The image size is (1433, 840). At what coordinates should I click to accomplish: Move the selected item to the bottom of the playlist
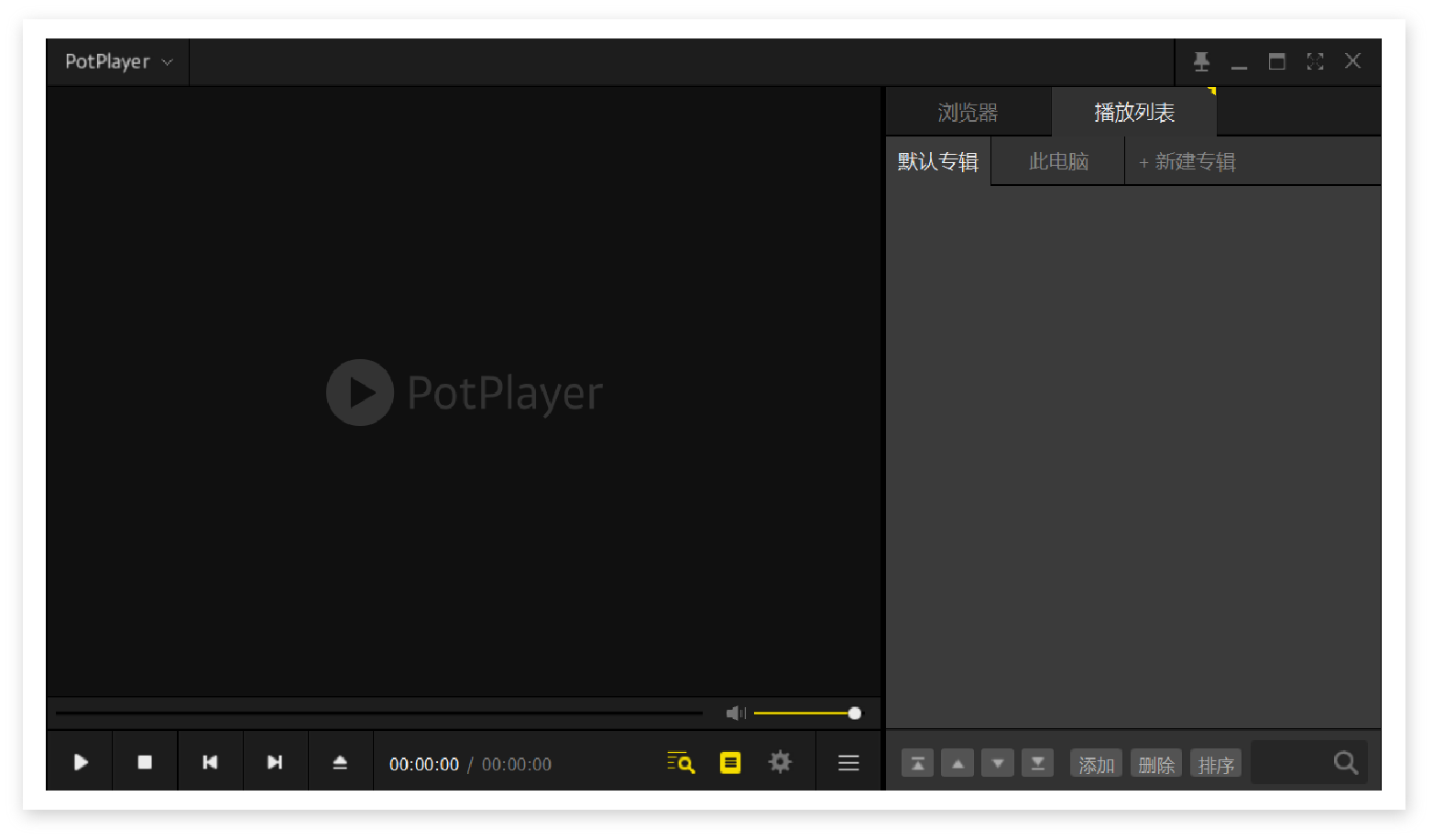(1038, 763)
